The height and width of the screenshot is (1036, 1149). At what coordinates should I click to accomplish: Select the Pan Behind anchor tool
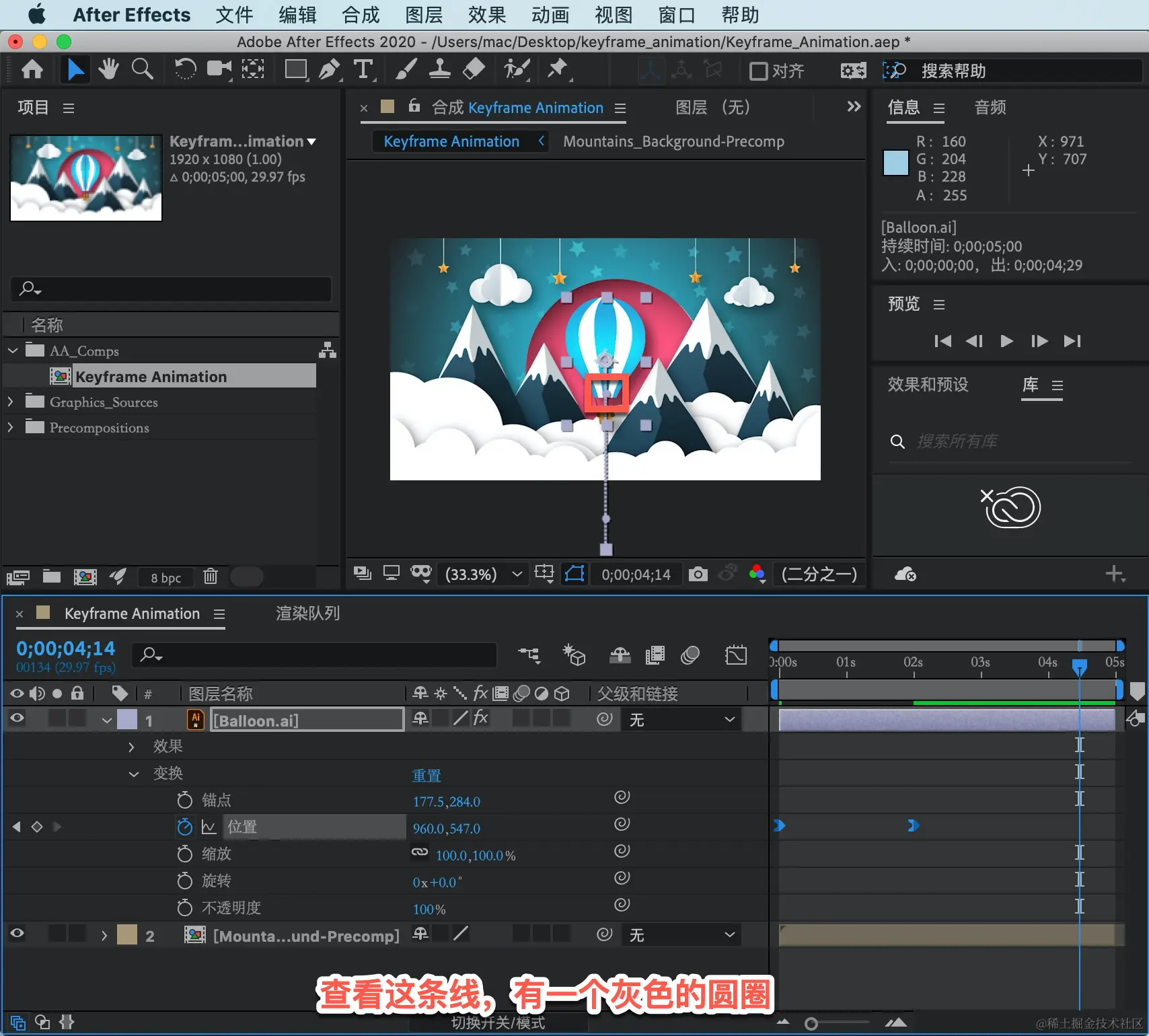[x=253, y=69]
